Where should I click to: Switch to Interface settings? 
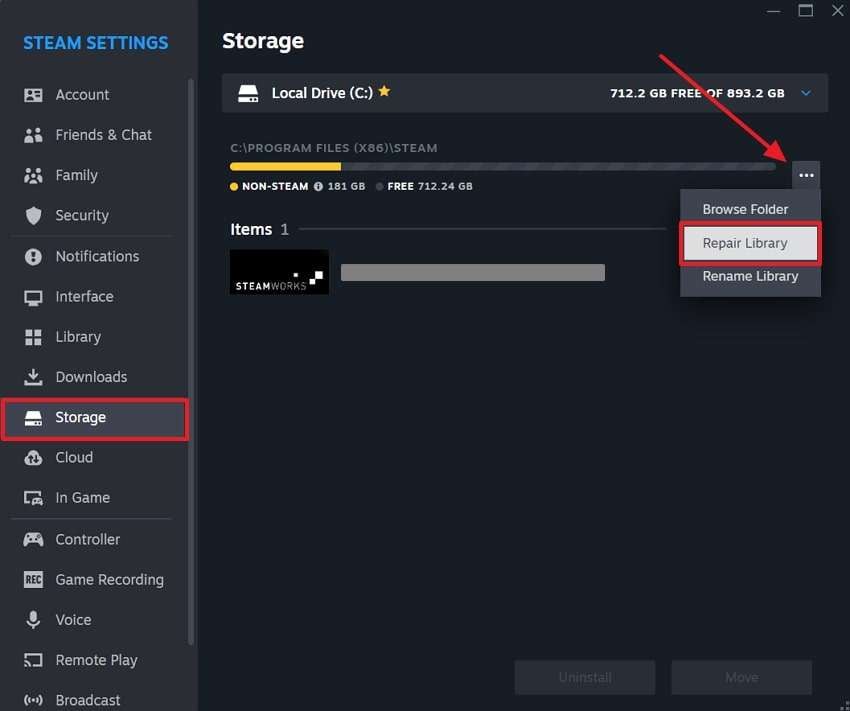(x=95, y=297)
